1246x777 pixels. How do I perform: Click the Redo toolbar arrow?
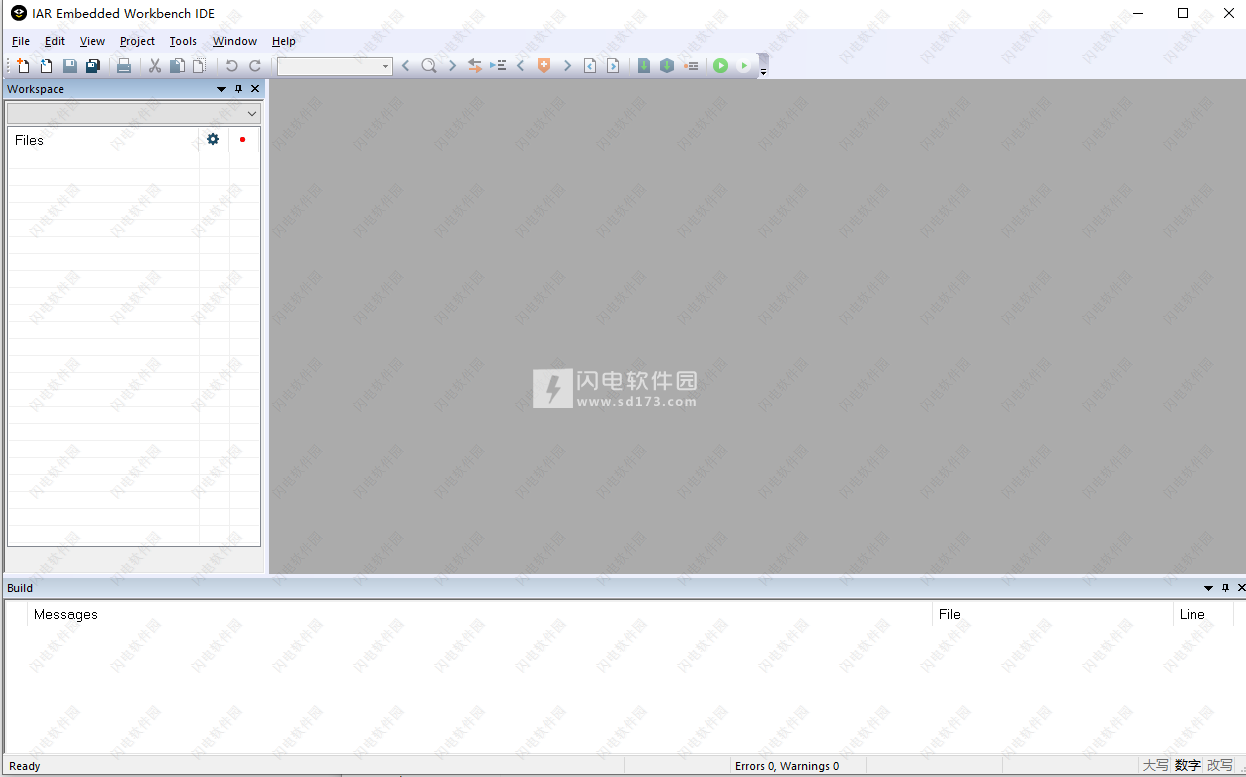pos(255,66)
